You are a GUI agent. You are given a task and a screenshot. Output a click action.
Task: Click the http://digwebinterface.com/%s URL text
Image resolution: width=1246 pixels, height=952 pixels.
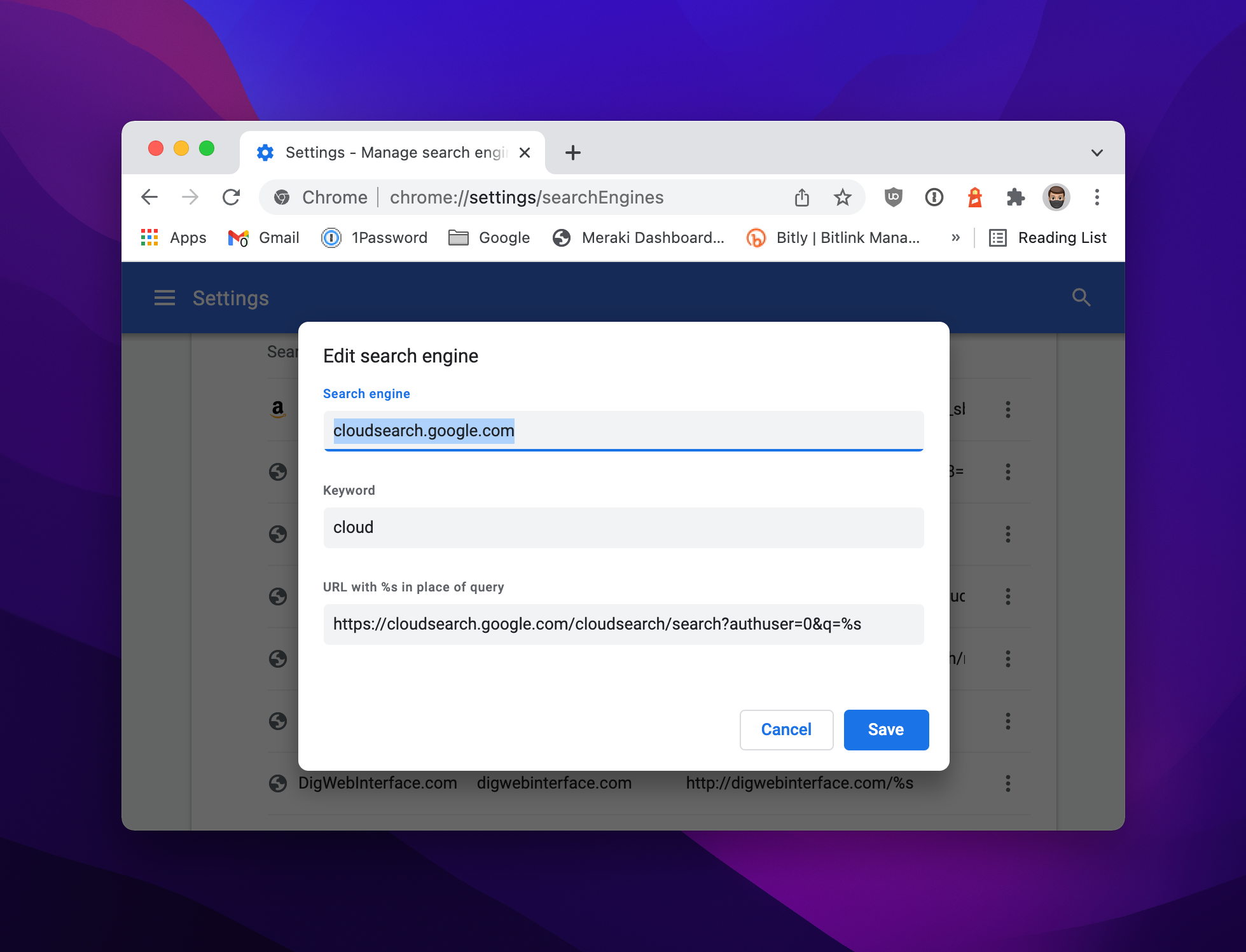click(800, 783)
